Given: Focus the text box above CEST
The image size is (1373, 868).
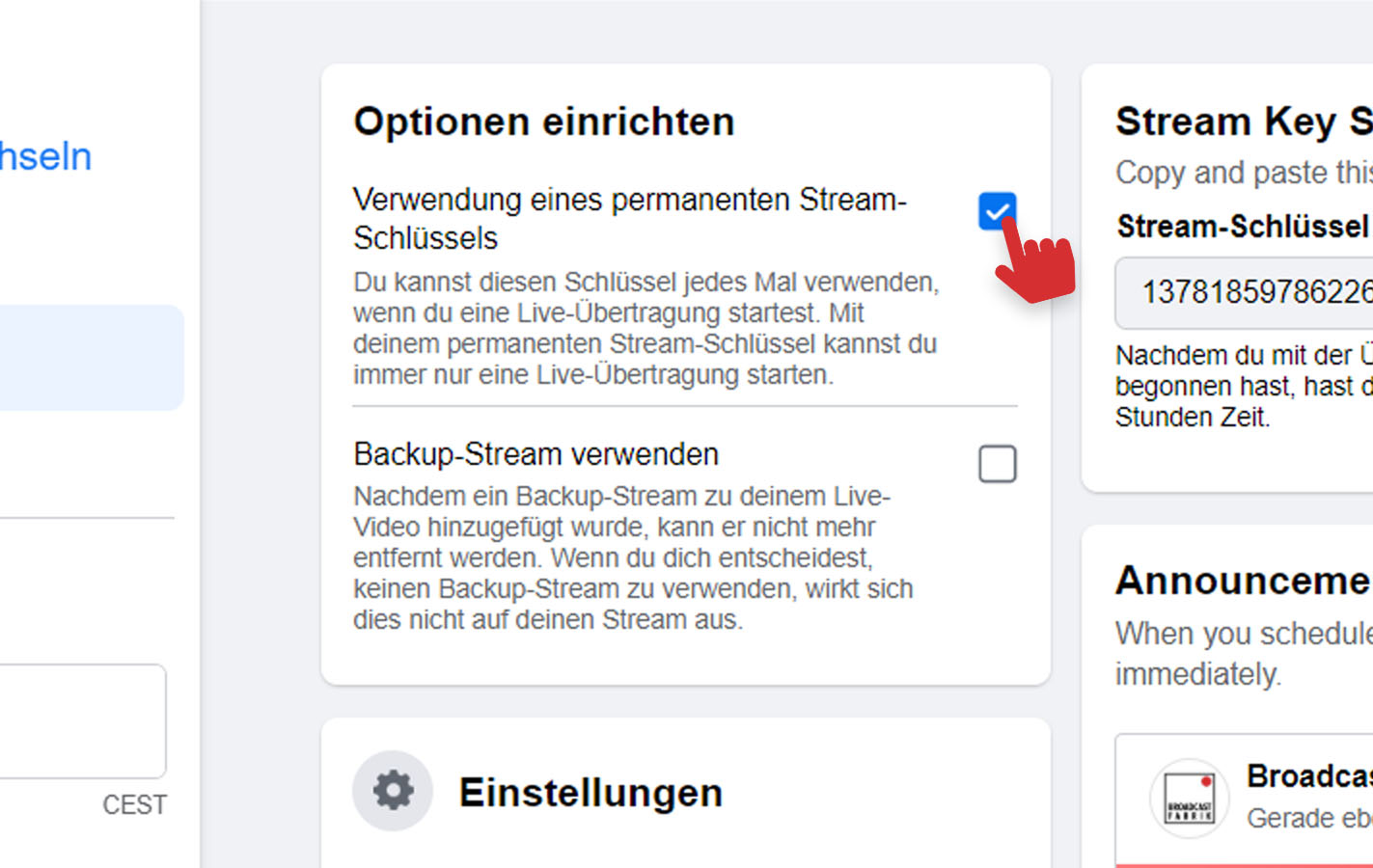Looking at the screenshot, I should (x=81, y=720).
